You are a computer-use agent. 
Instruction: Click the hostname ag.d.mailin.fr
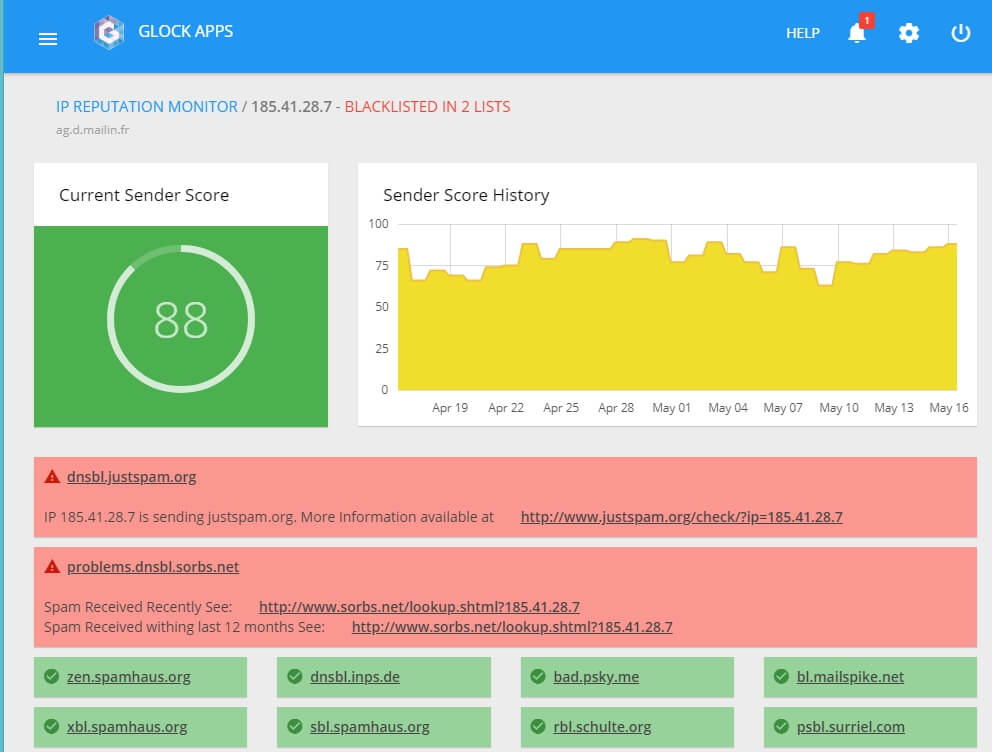pos(92,130)
